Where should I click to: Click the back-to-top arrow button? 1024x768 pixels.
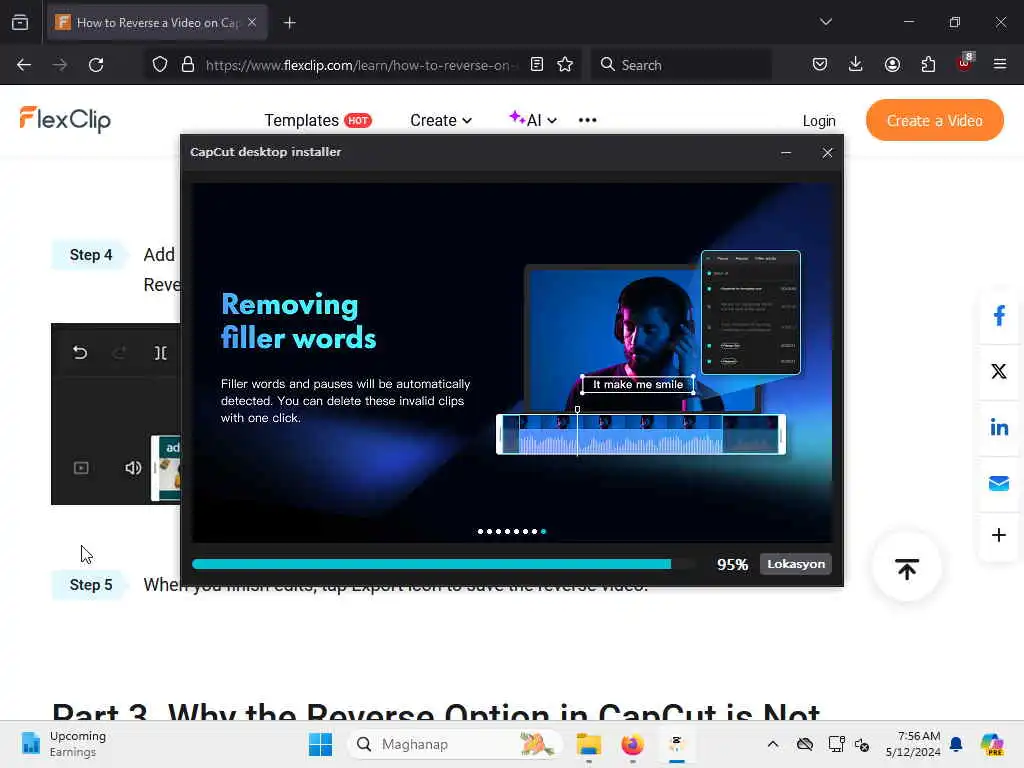[x=906, y=568]
